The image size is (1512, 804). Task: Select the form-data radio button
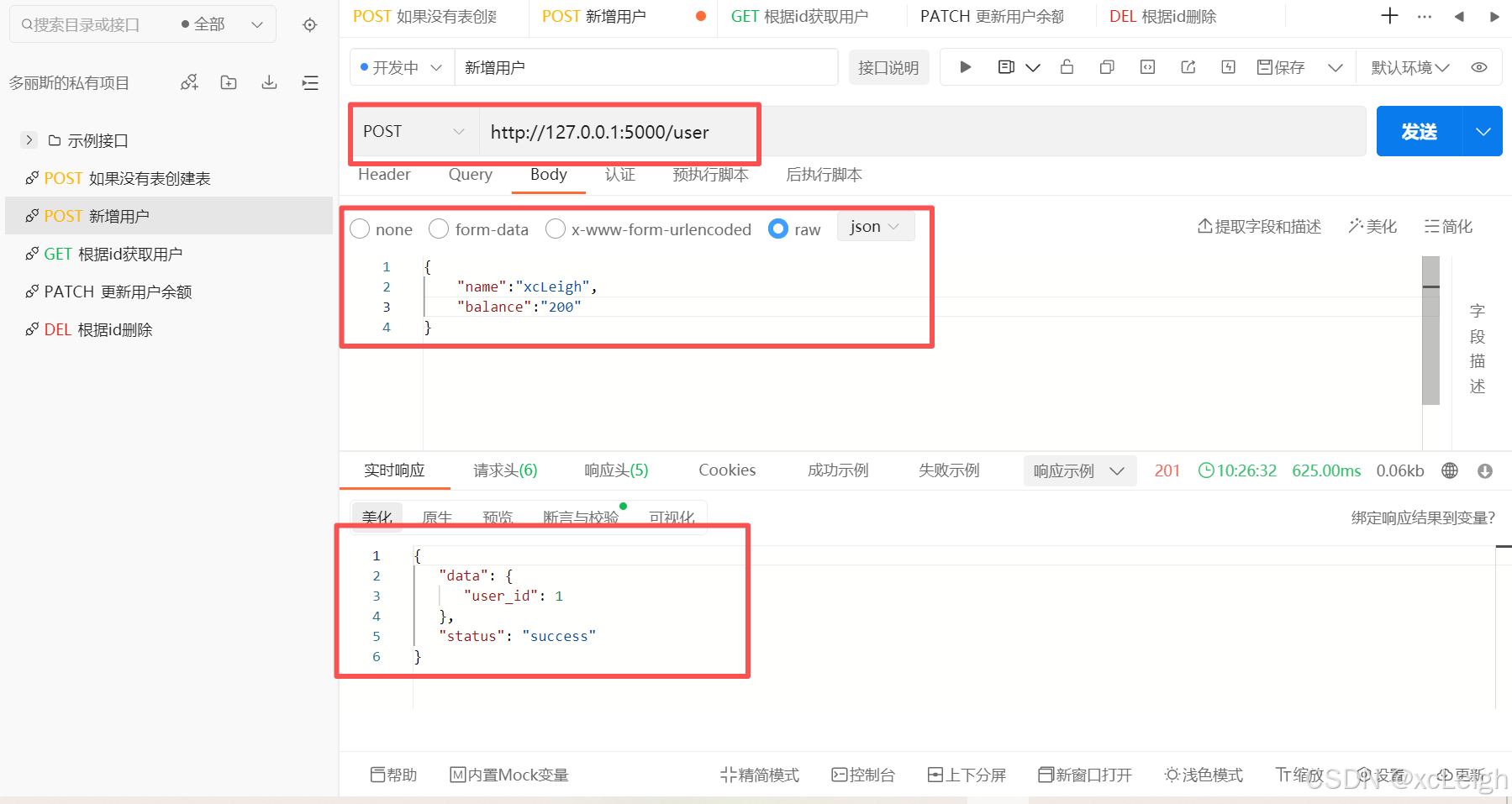pos(439,229)
